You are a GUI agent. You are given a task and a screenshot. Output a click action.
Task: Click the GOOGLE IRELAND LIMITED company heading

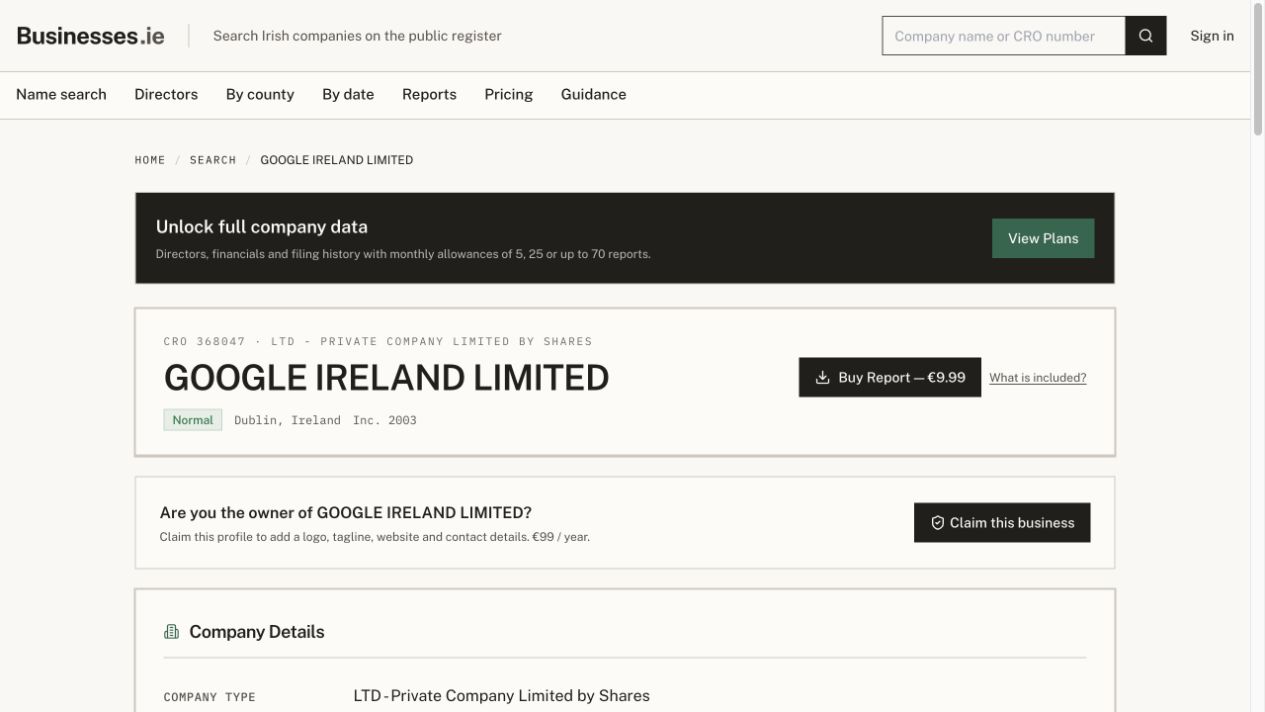click(x=386, y=378)
